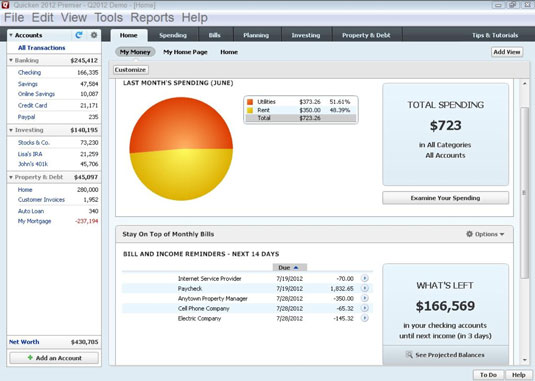This screenshot has width=535, height=381.
Task: Click the Net Worth label
Action: (24, 342)
